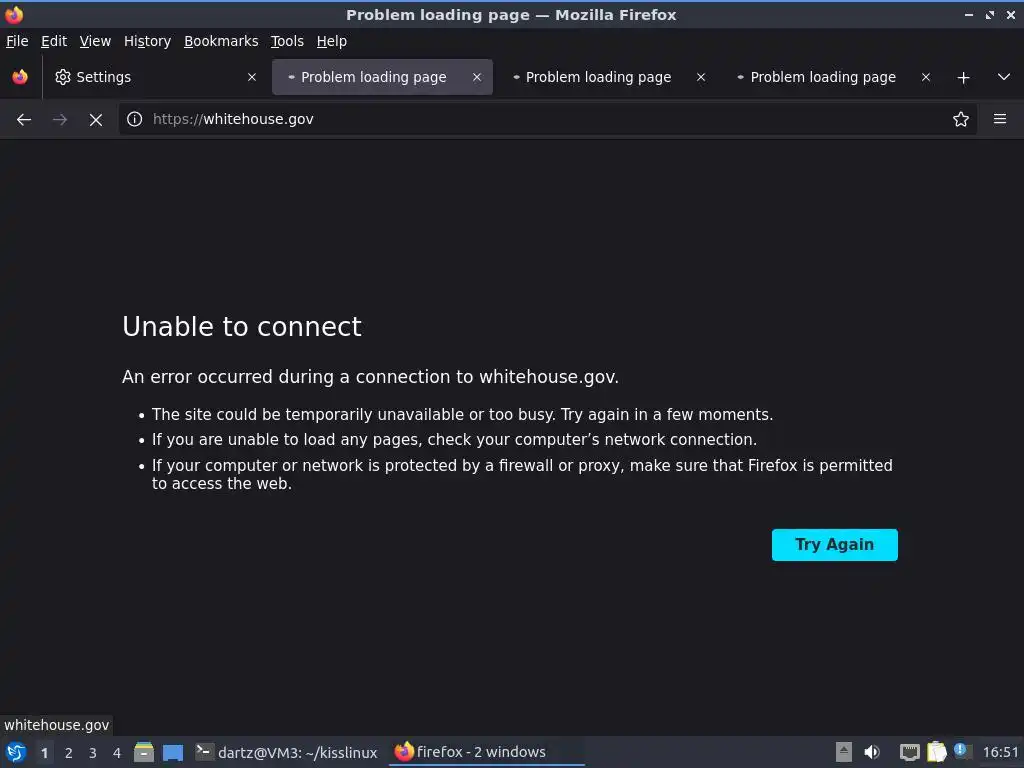This screenshot has width=1024, height=768.
Task: List all tabs using the chevron
Action: 1004,77
